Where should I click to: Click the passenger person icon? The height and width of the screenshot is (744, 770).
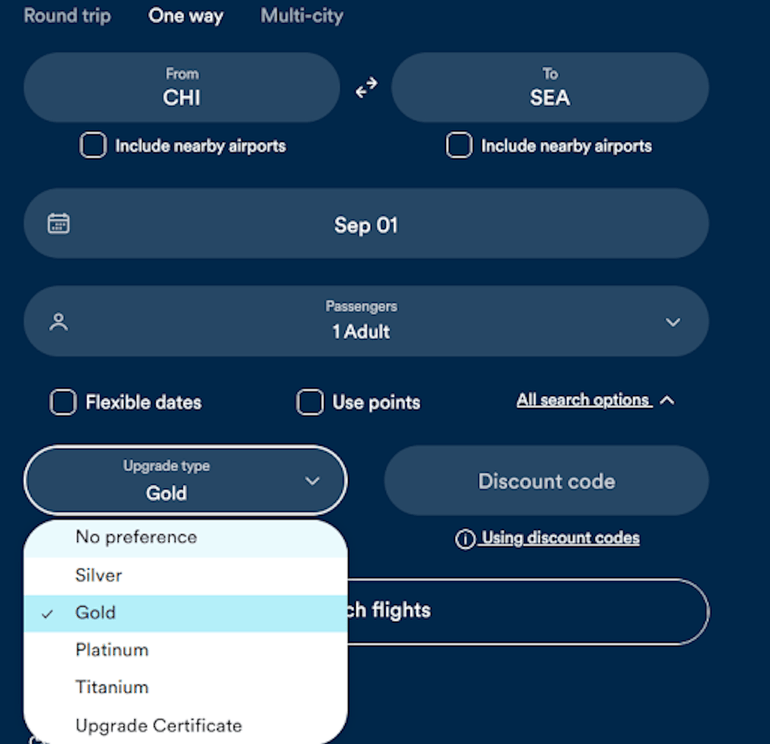pyautogui.click(x=59, y=322)
